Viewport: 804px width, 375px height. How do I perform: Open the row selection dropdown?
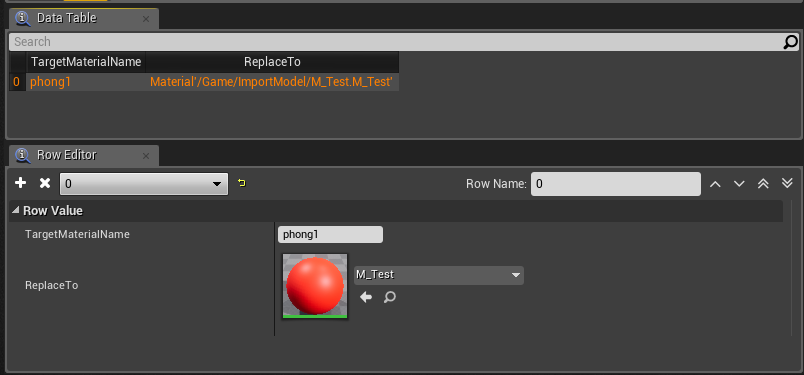tap(144, 184)
